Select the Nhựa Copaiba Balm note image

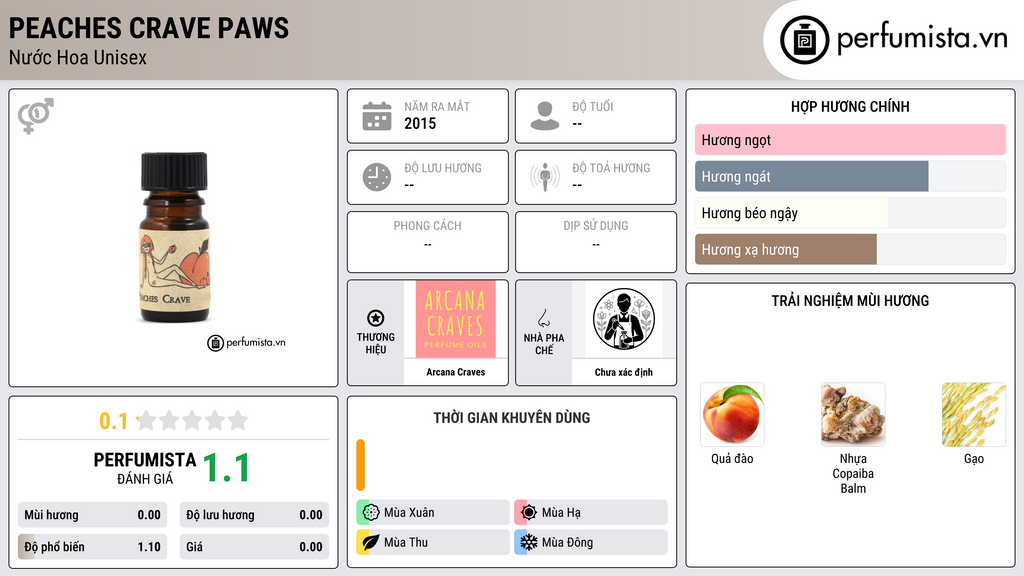coord(853,415)
